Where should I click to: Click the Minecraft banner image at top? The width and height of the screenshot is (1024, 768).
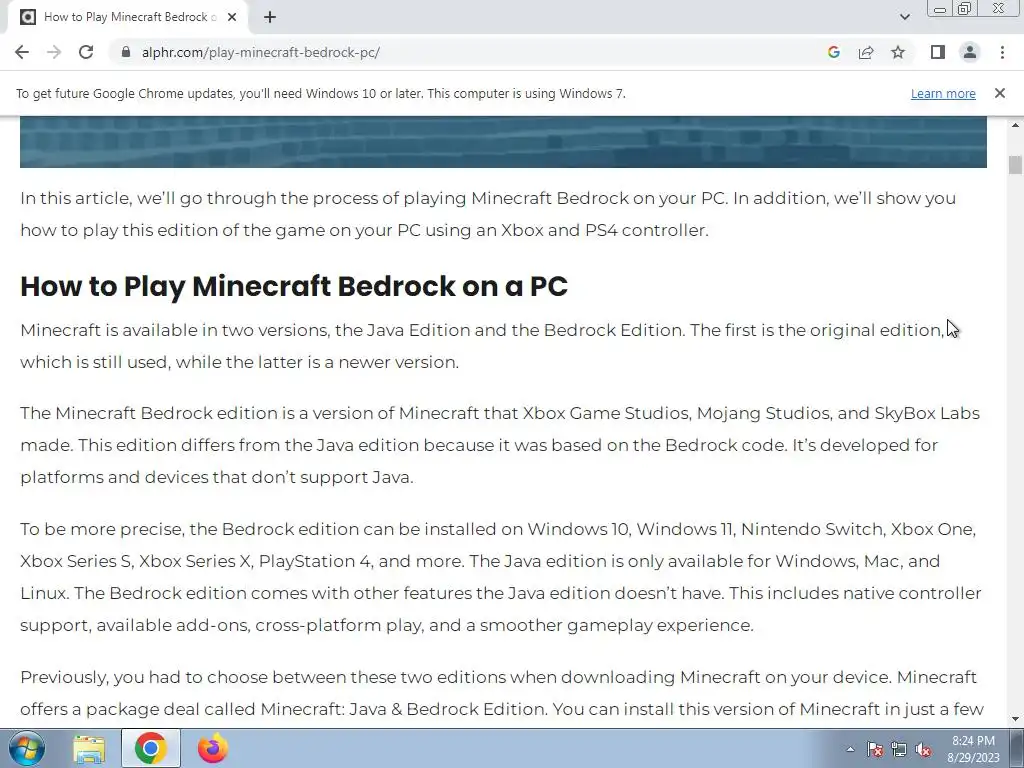(x=503, y=142)
